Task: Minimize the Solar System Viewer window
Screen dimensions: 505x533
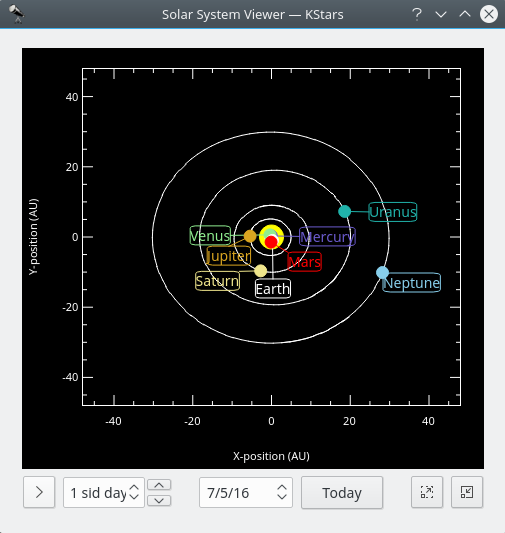Action: click(x=441, y=14)
